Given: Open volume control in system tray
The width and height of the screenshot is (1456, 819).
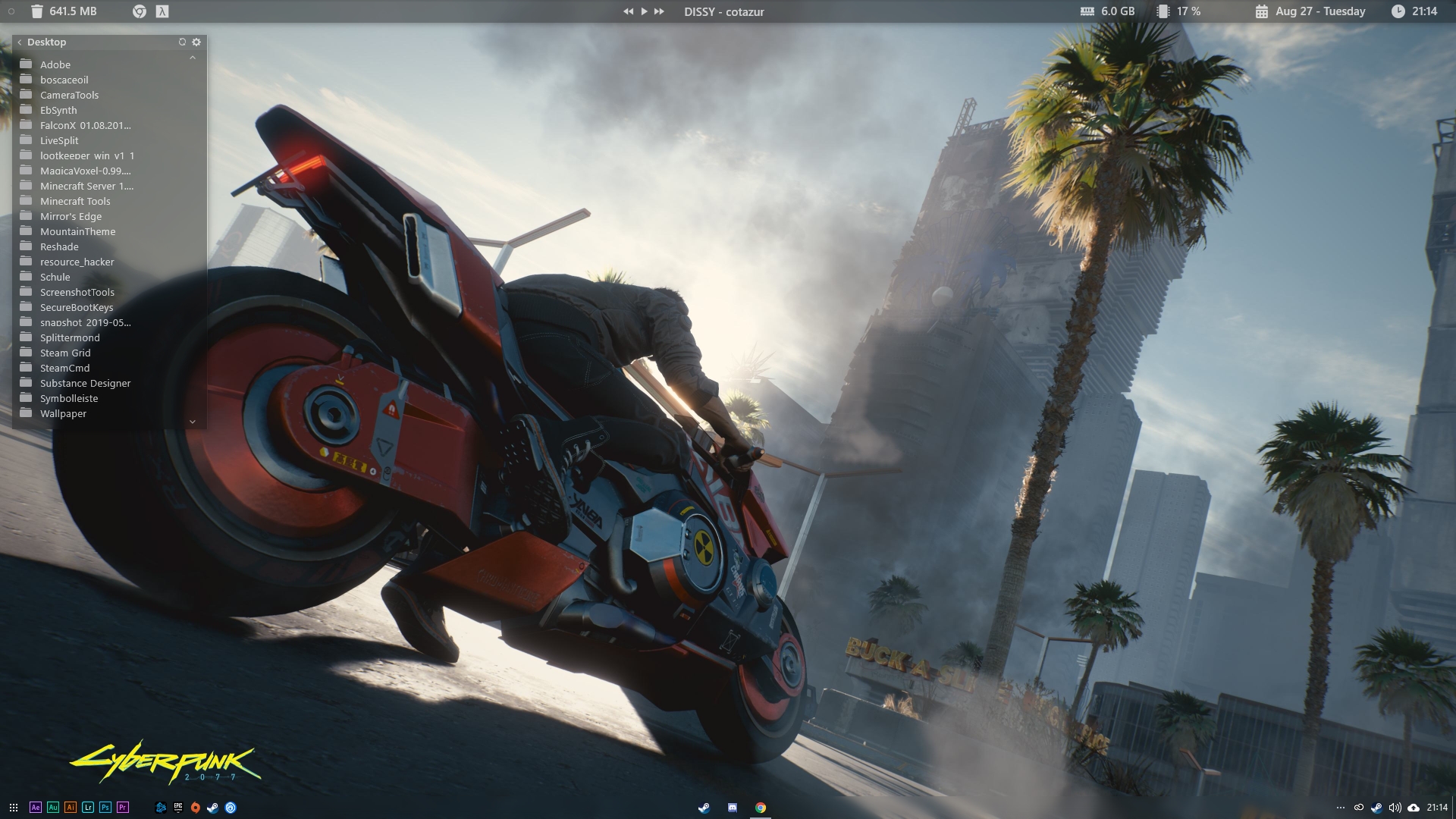Looking at the screenshot, I should click(x=1395, y=808).
